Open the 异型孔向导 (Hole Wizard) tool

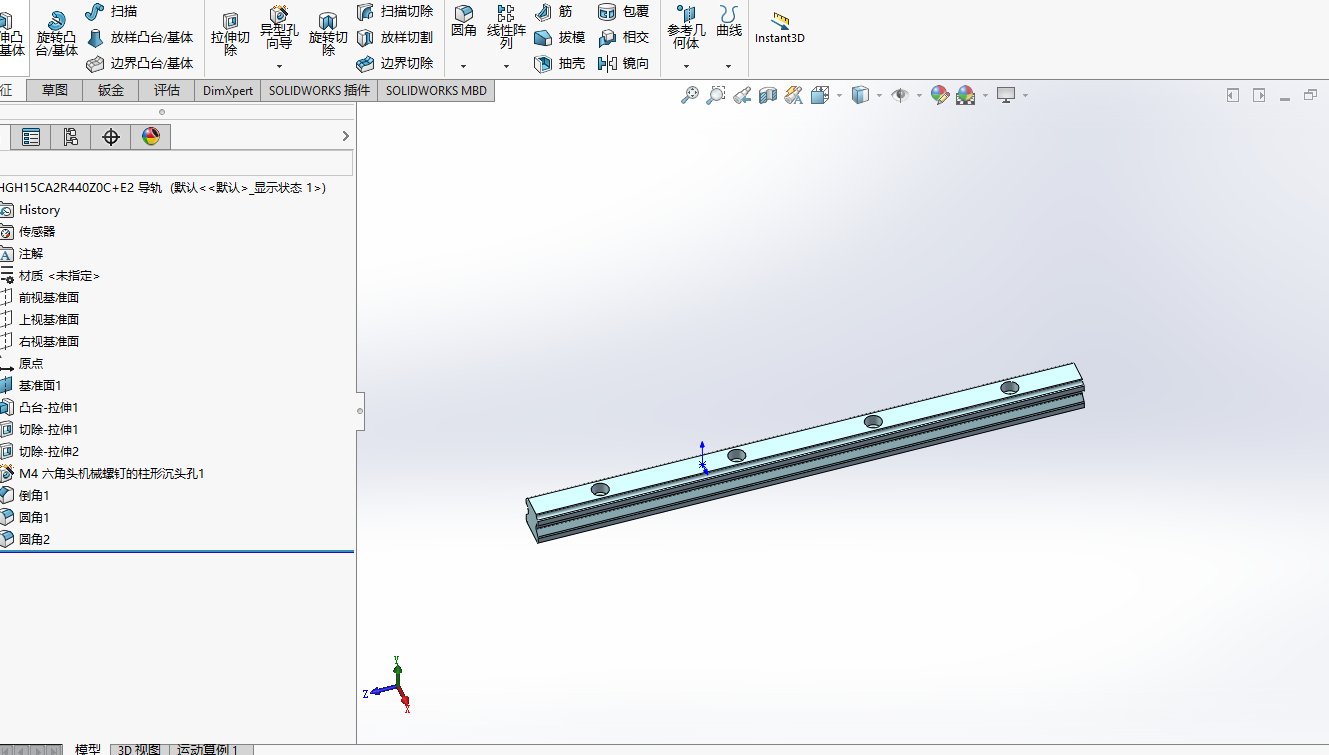point(279,28)
